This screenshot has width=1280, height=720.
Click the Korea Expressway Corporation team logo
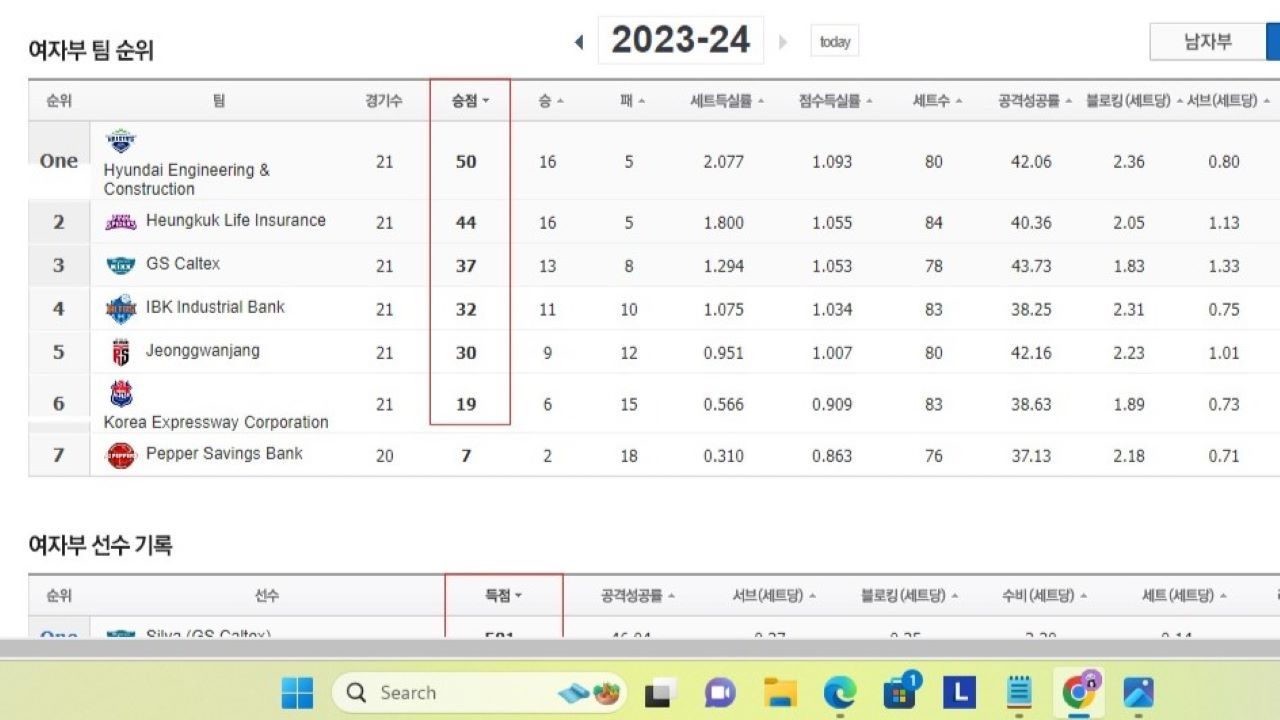pos(120,394)
